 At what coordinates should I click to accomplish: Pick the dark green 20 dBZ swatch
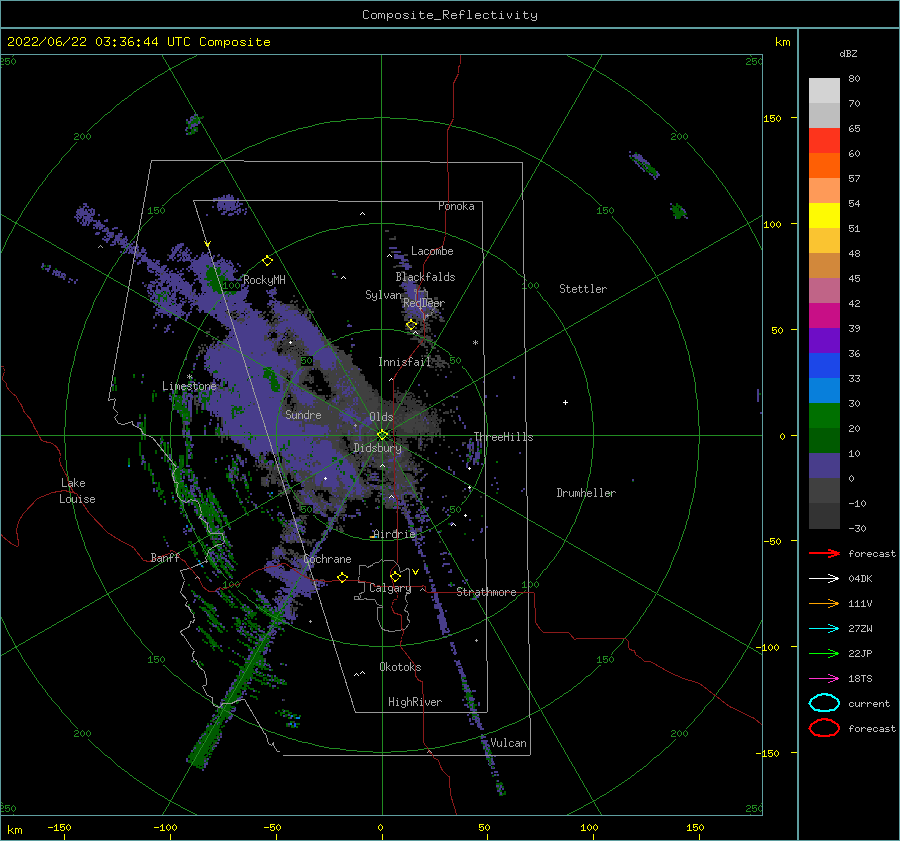coord(824,440)
